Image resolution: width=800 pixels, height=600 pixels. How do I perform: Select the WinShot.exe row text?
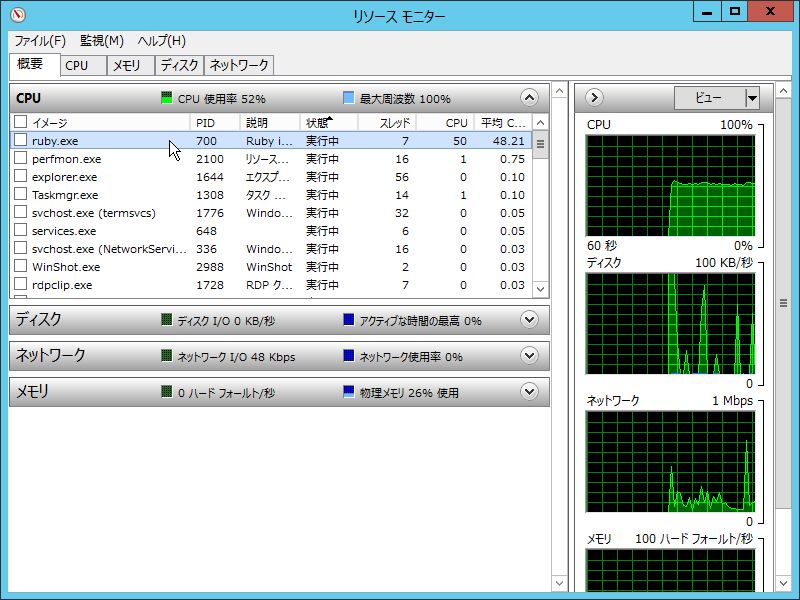click(x=66, y=267)
